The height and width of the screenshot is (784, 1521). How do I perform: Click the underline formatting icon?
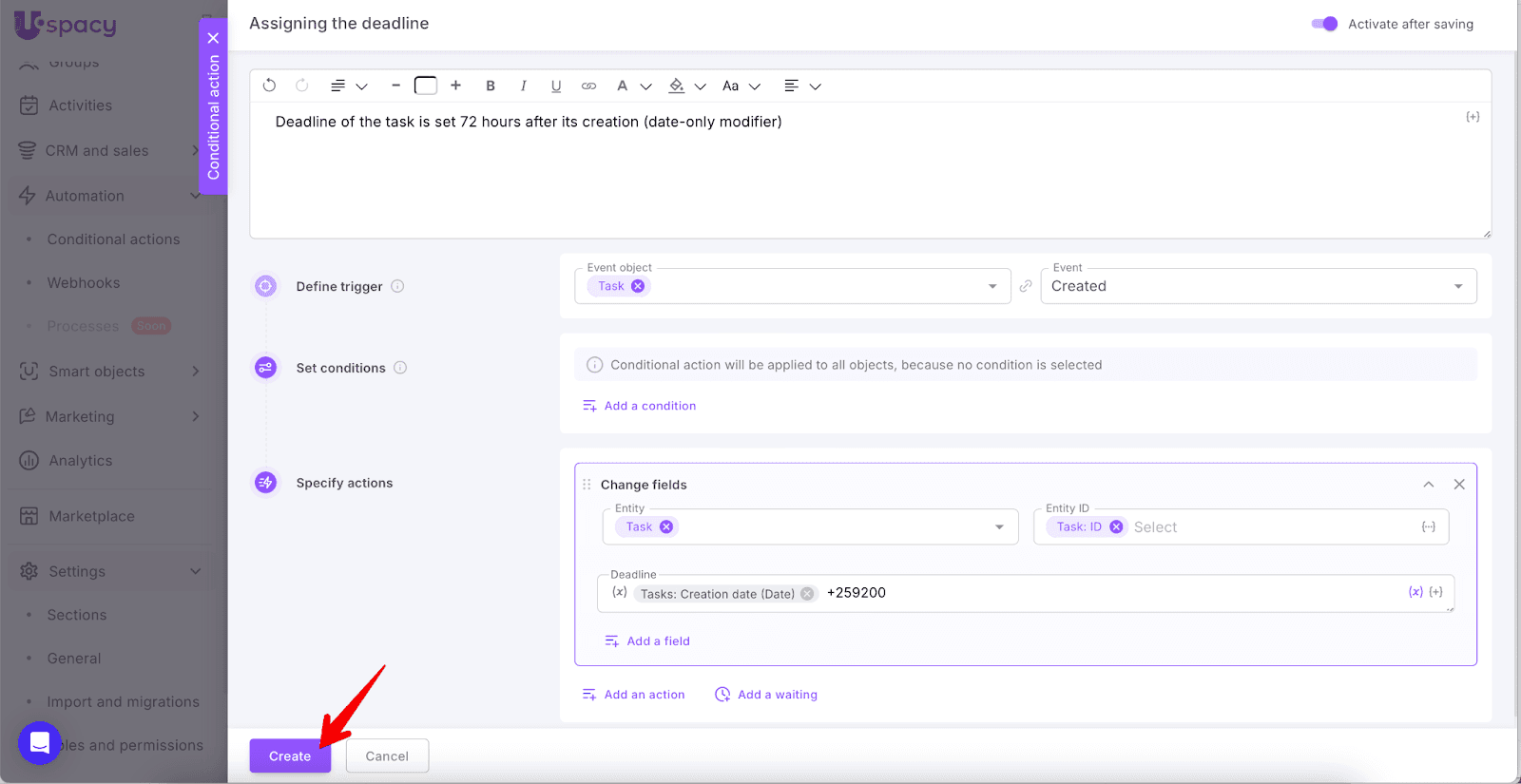(x=556, y=86)
